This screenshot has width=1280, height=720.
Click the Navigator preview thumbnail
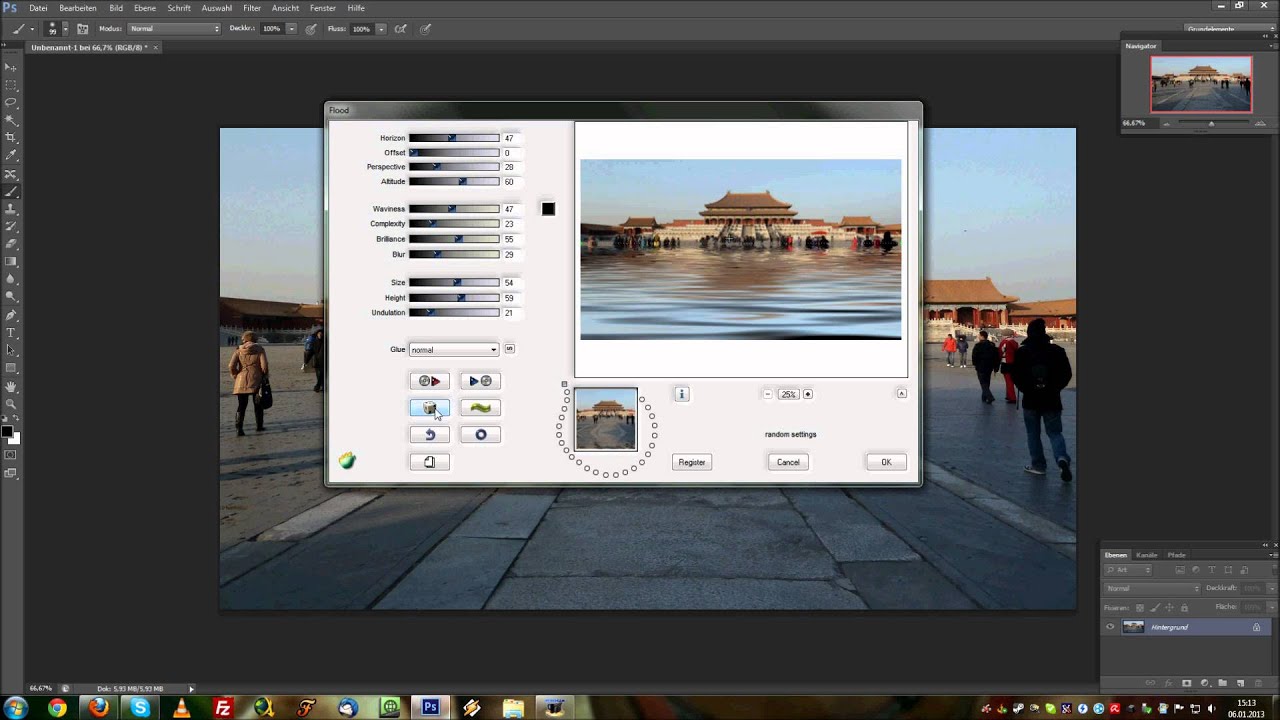1201,84
